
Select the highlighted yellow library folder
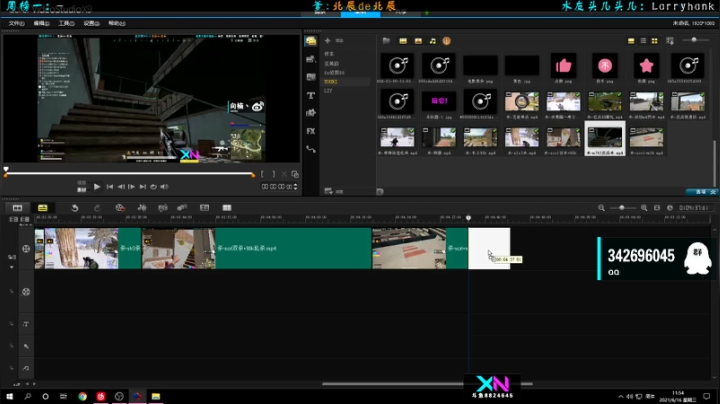point(345,82)
